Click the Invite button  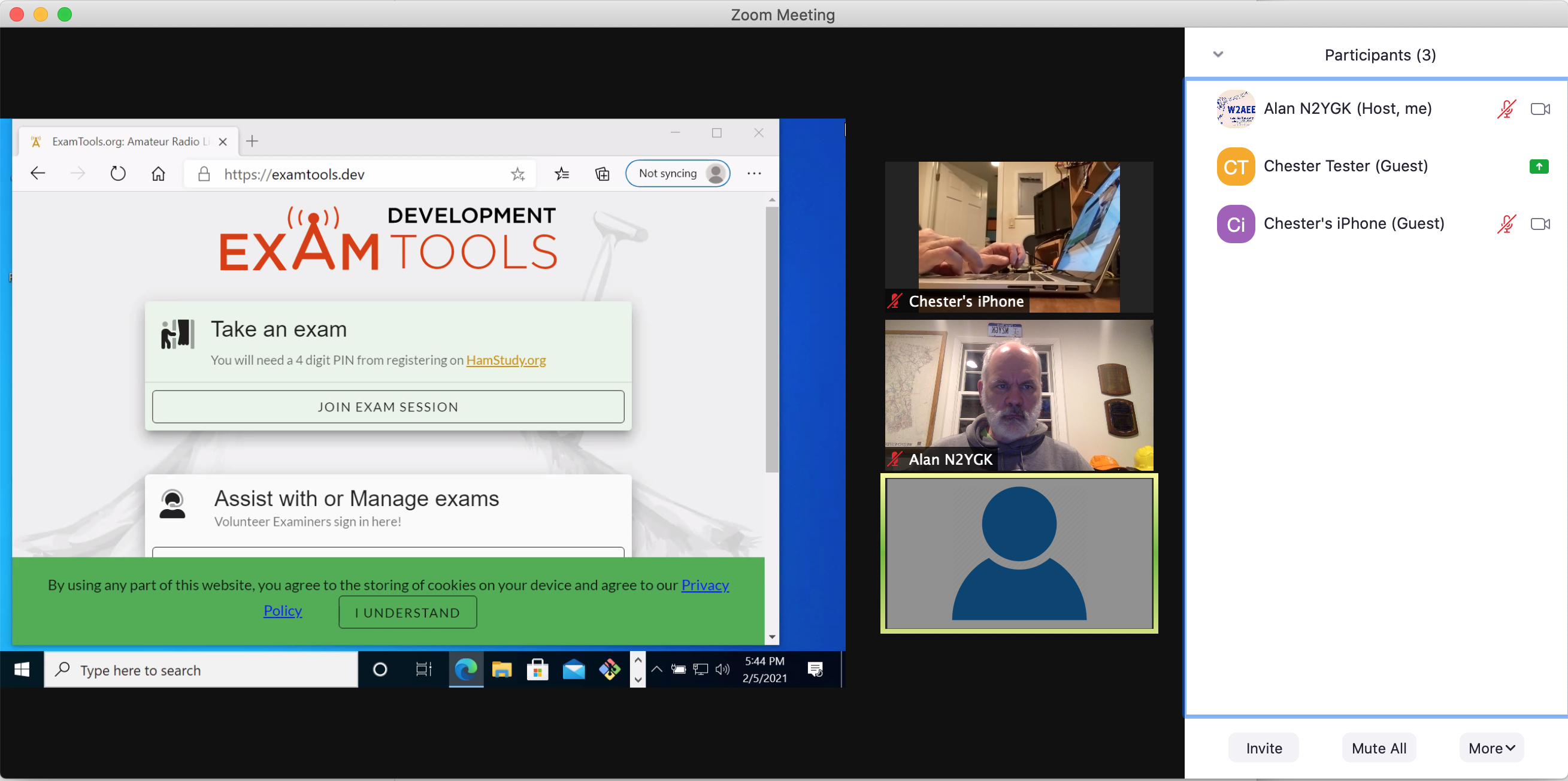click(x=1263, y=747)
